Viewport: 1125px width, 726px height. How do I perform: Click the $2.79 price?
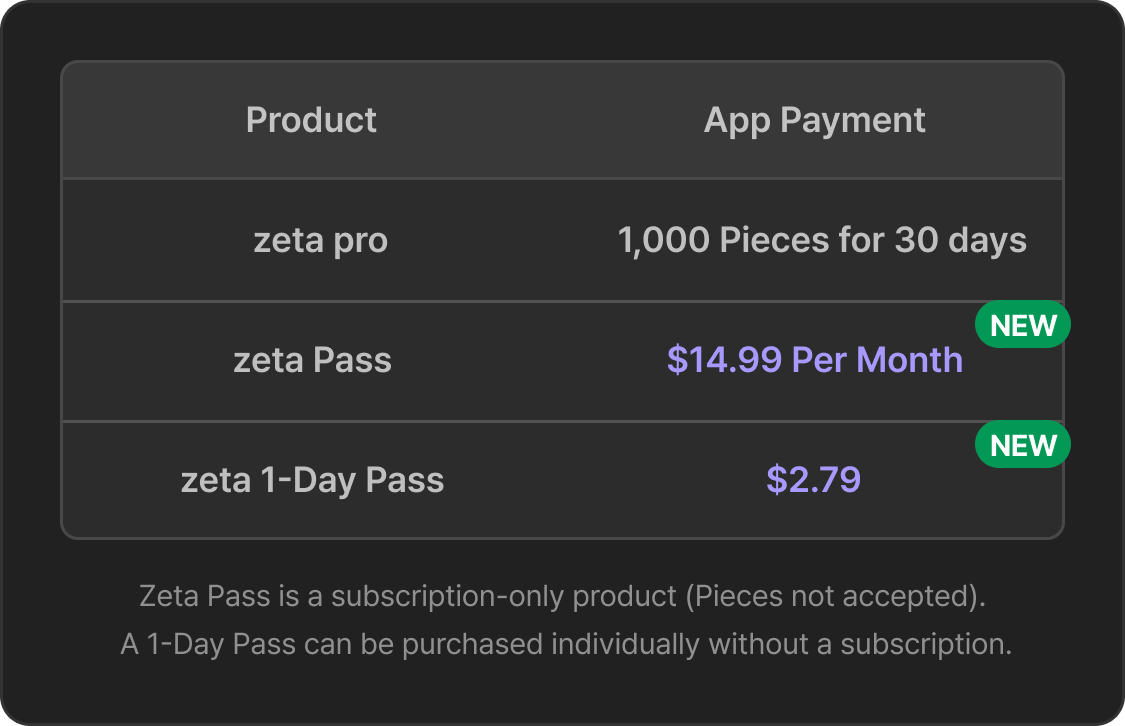(x=813, y=480)
